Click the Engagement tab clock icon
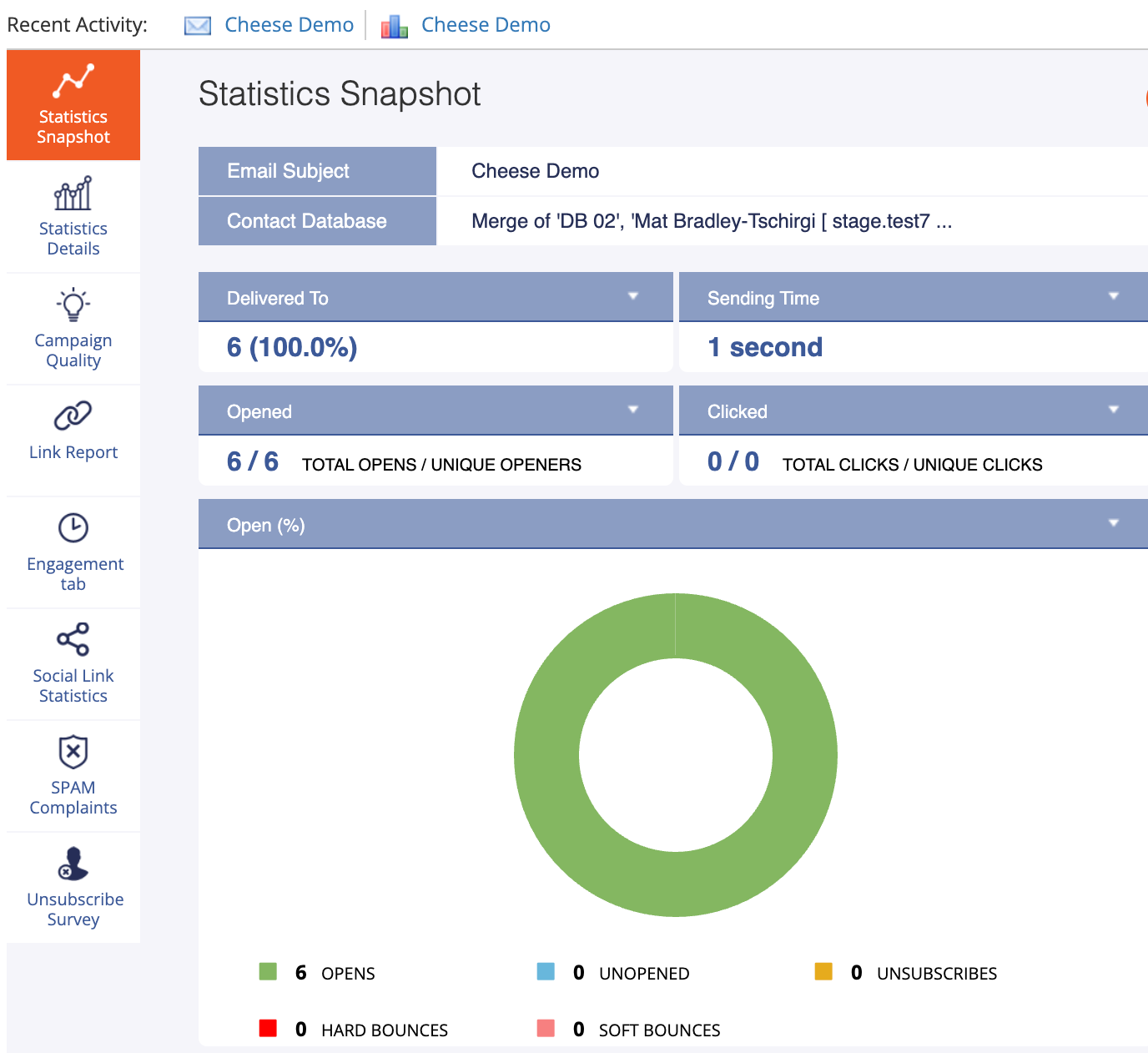Screen dimensions: 1148x1053 (73, 528)
